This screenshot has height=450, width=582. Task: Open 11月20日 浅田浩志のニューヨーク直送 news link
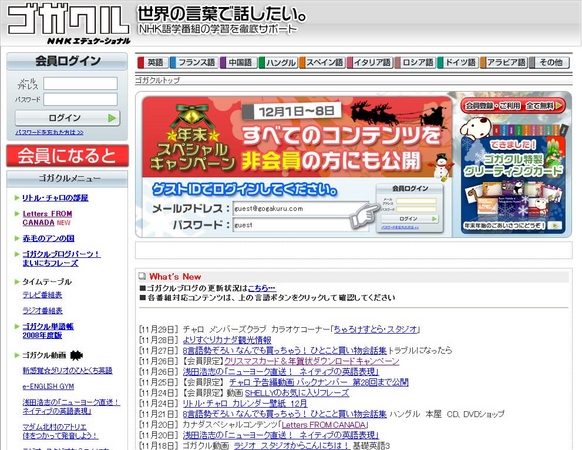tap(281, 435)
